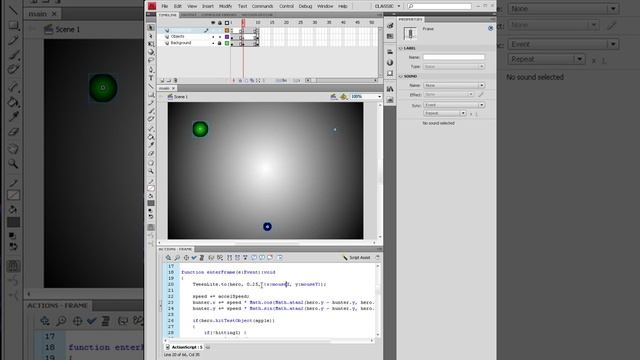Open the Modify menu
This screenshot has height=360, width=640.
pos(225,6)
